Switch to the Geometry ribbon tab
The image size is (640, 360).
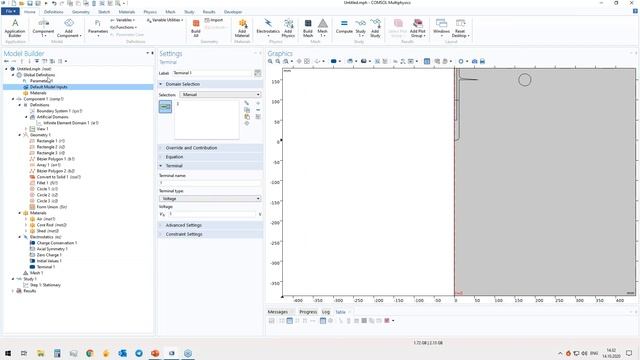click(80, 12)
